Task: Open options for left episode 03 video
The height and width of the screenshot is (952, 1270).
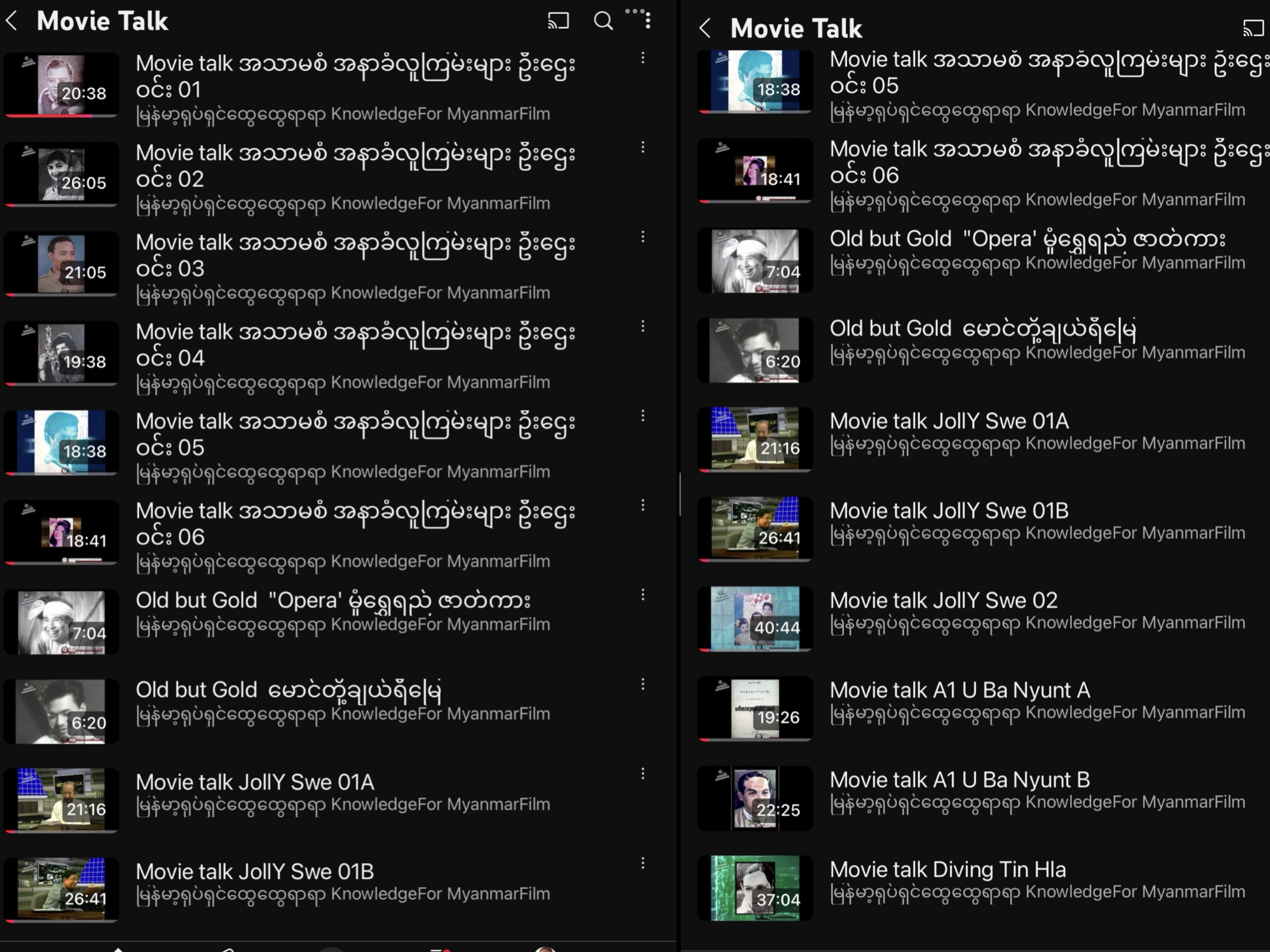Action: click(x=643, y=237)
